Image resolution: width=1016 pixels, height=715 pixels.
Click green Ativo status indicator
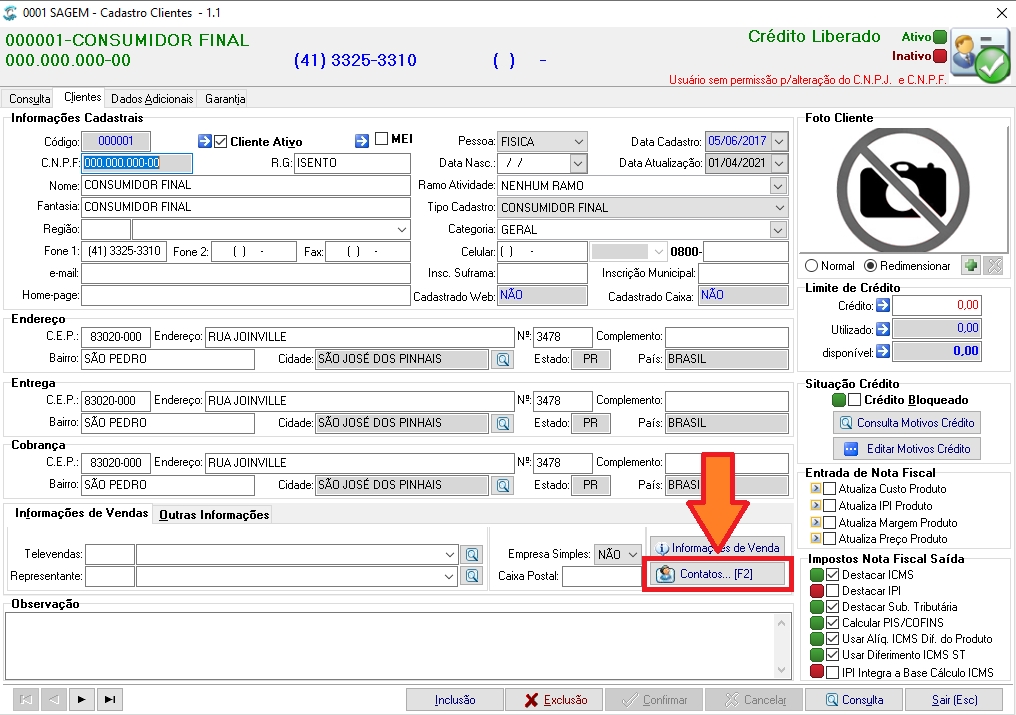(940, 37)
